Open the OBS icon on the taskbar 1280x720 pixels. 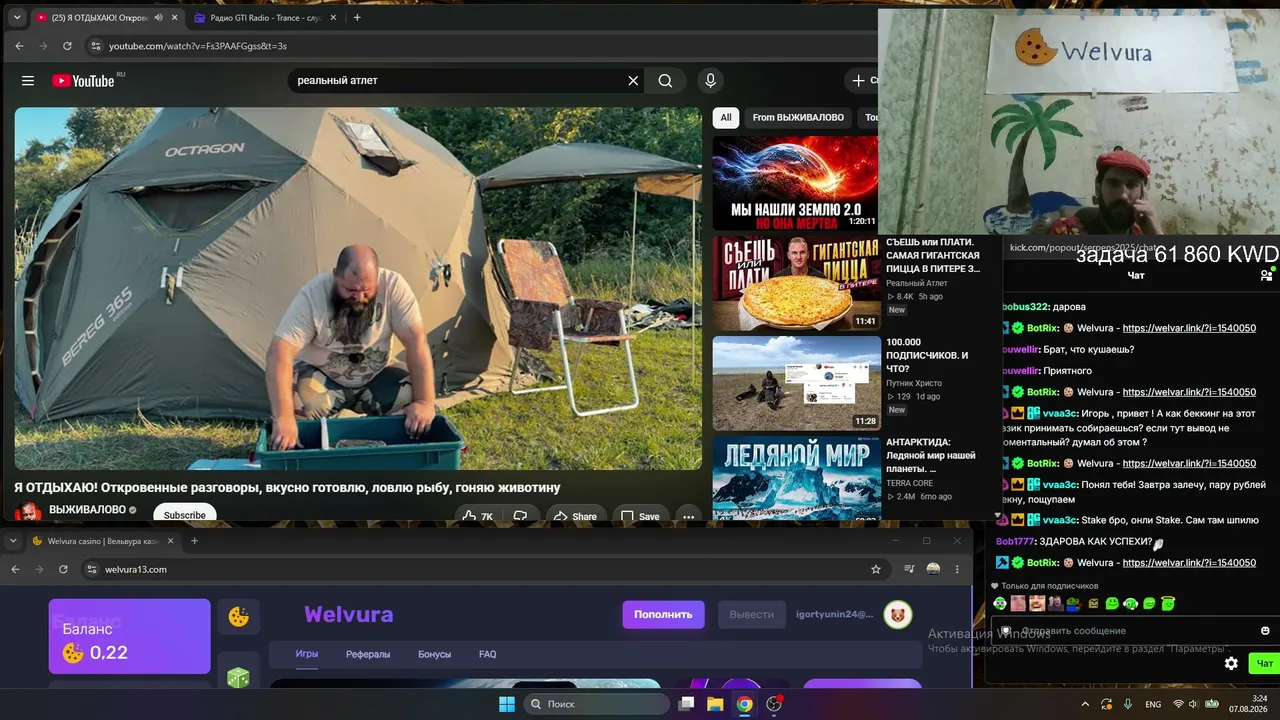(x=774, y=704)
